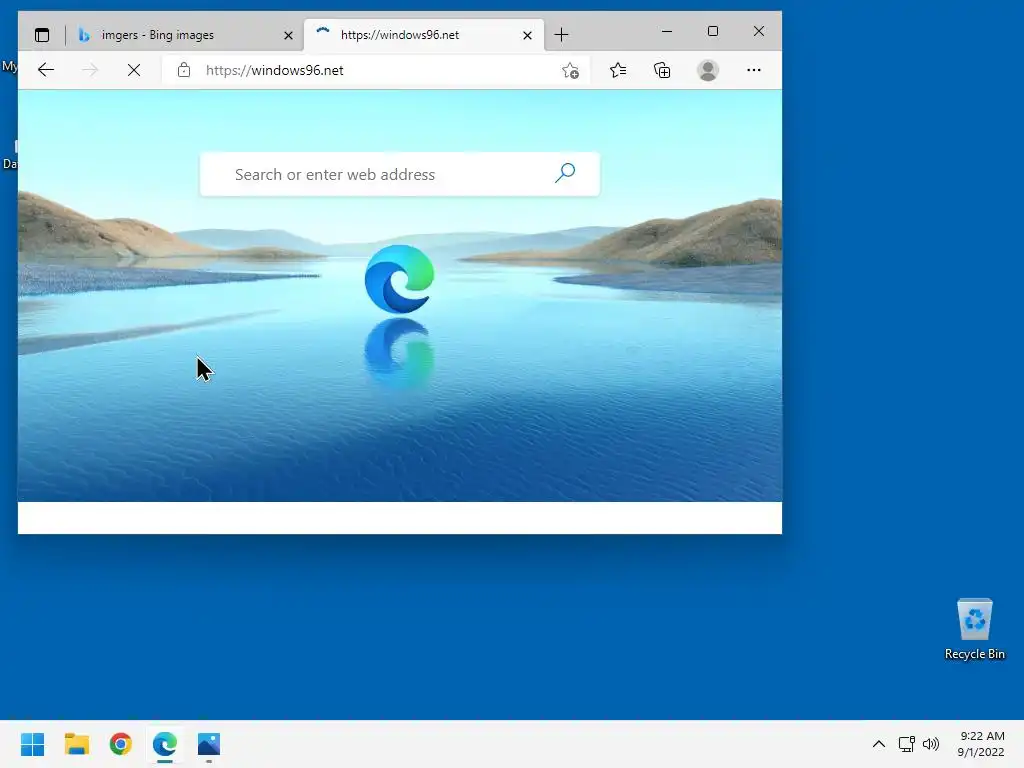
Task: Open the Favorites list
Action: click(618, 70)
